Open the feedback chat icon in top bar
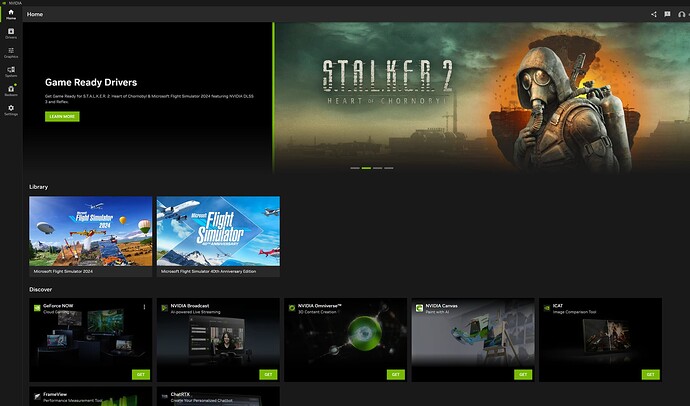 click(x=668, y=14)
